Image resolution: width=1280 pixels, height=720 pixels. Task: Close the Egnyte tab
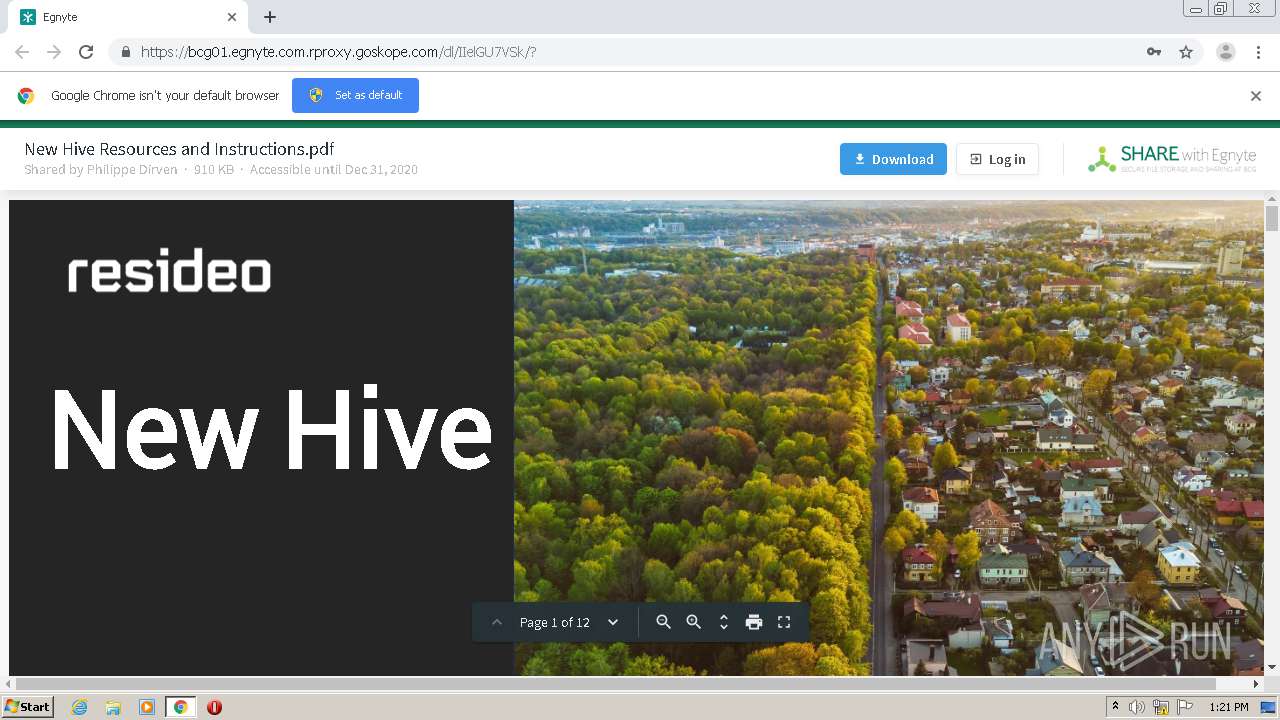click(x=232, y=17)
